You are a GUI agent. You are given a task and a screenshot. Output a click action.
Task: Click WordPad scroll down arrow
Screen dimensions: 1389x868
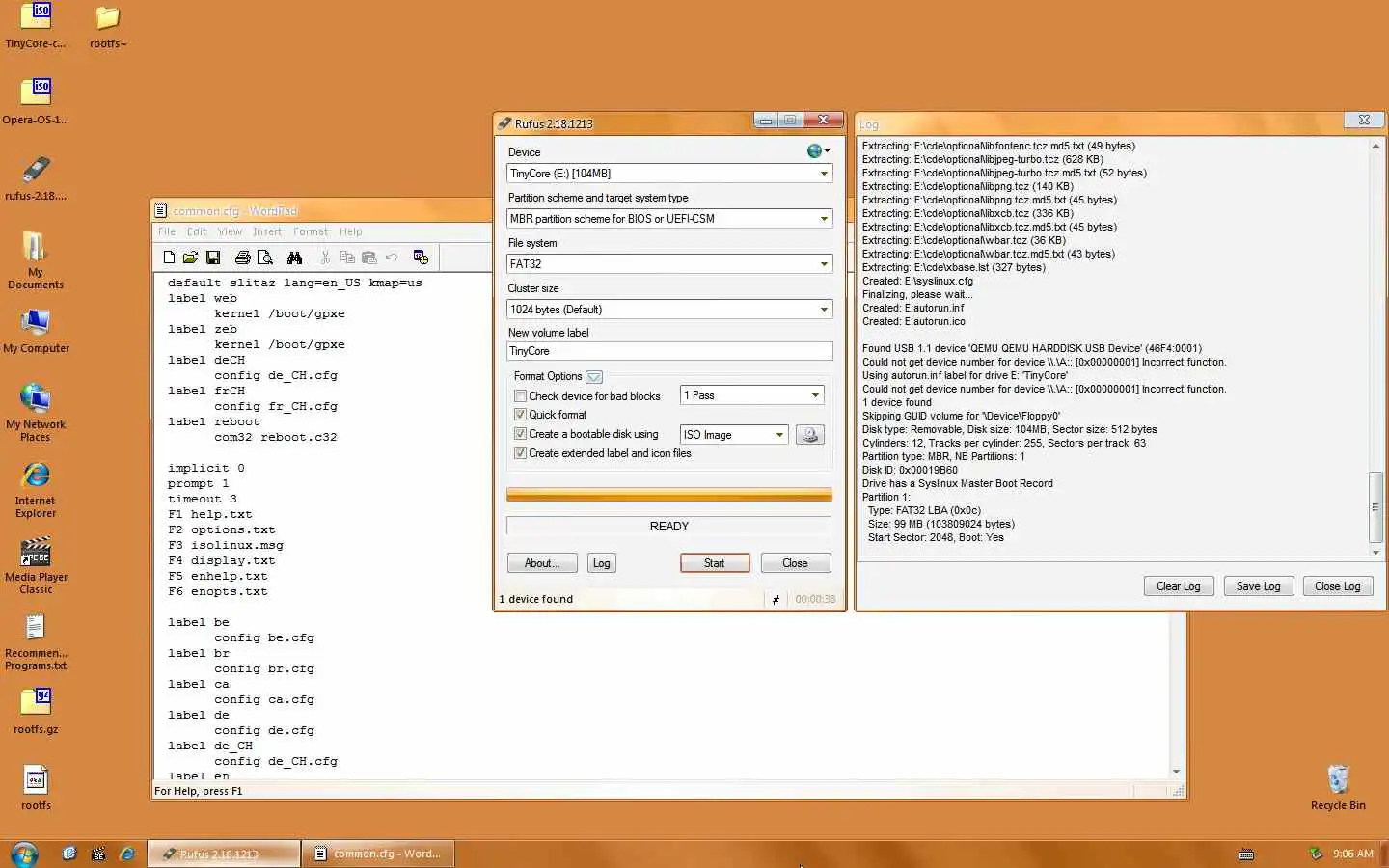click(1176, 771)
